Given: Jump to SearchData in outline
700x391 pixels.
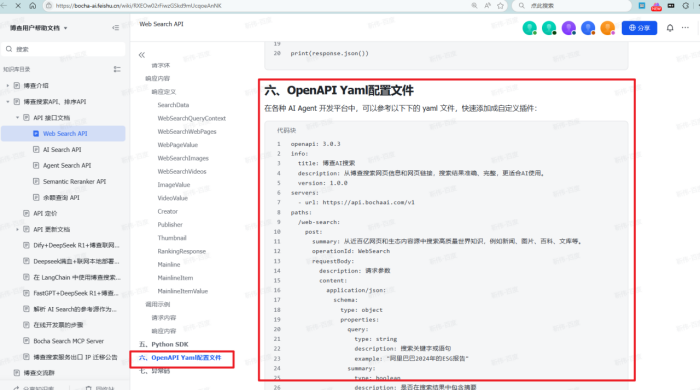Looking at the screenshot, I should point(173,105).
